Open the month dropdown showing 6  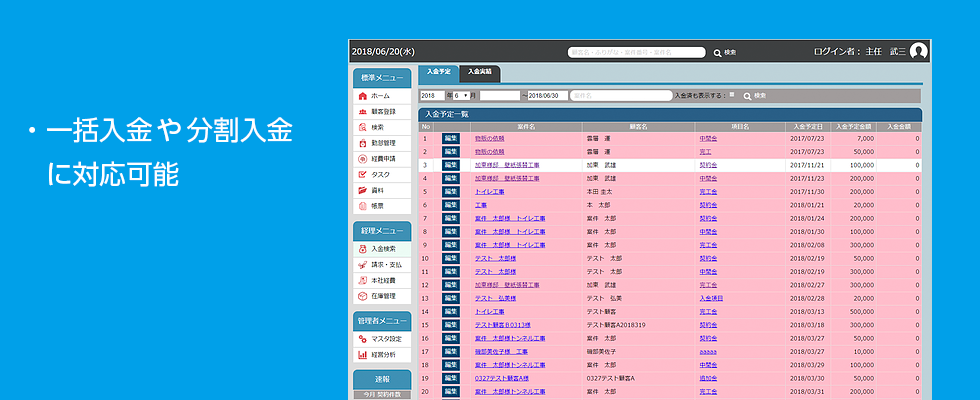460,96
